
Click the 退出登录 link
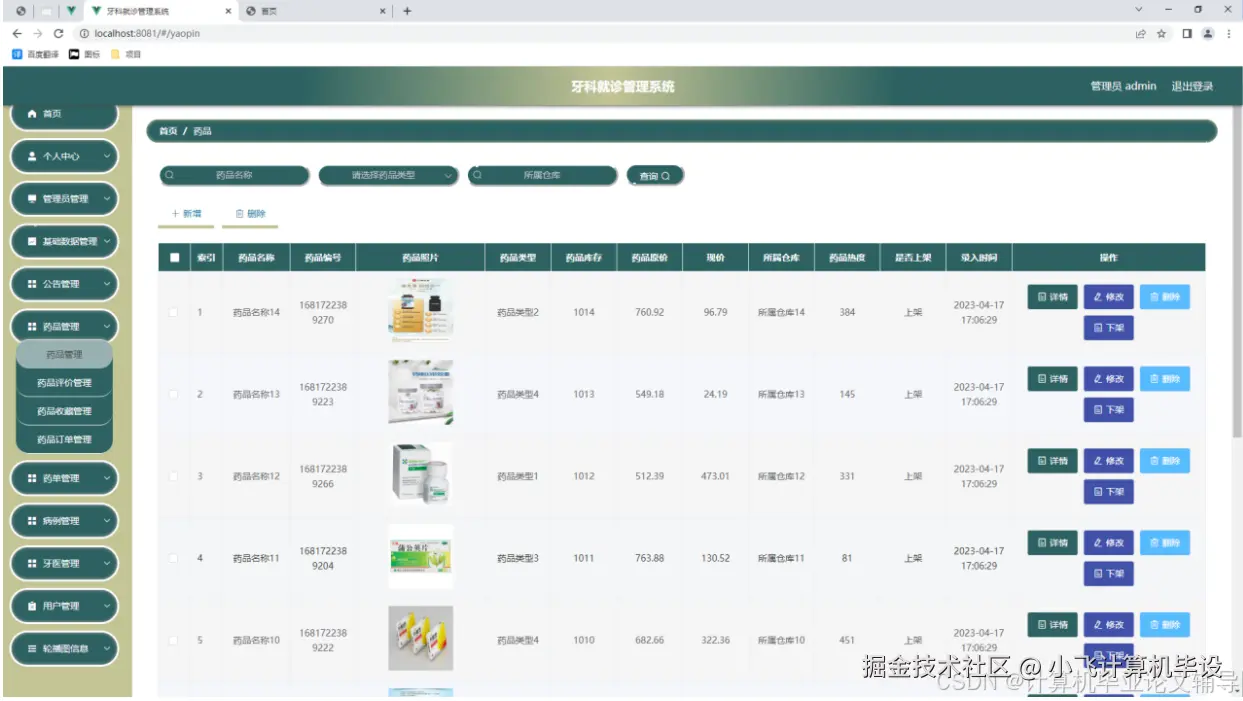pos(1193,85)
